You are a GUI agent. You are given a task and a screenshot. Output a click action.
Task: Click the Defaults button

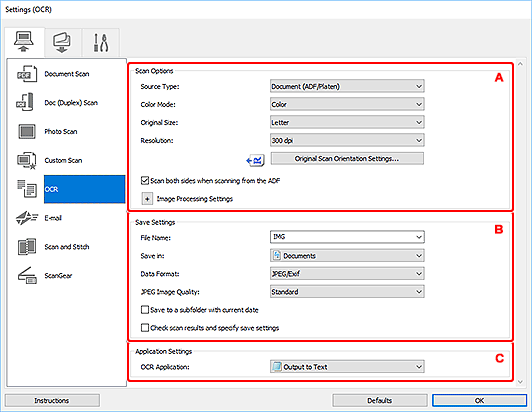(380, 400)
